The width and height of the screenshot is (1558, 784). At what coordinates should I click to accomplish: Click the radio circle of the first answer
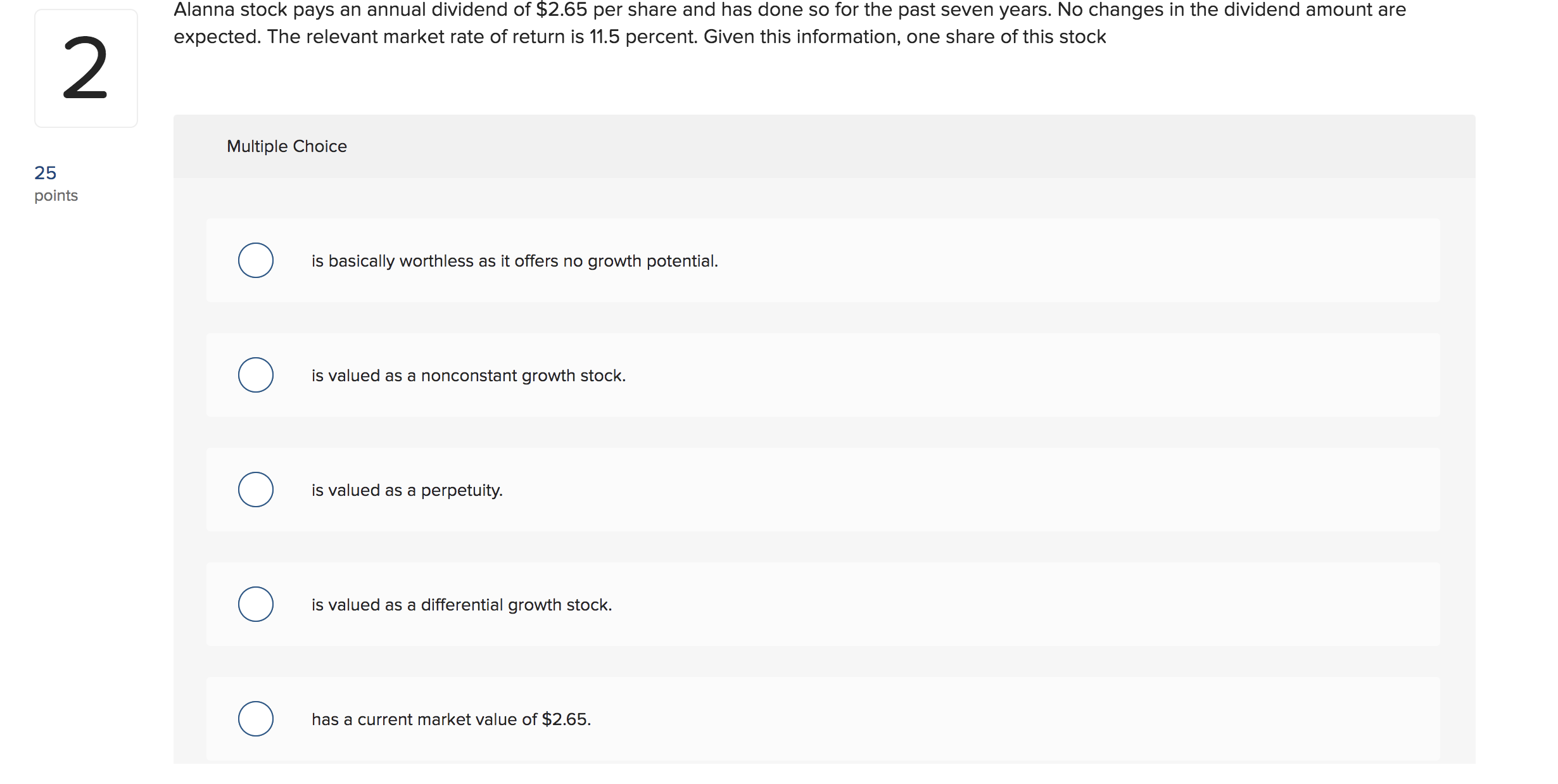click(256, 260)
